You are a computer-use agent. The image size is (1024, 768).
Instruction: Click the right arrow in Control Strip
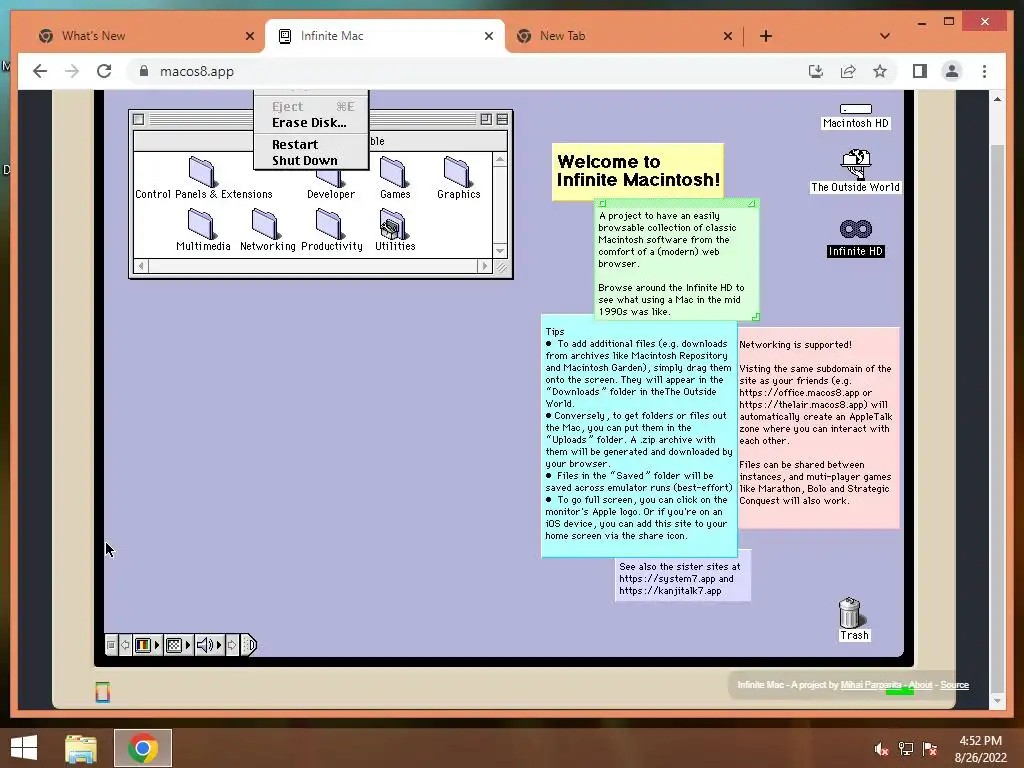coord(232,645)
